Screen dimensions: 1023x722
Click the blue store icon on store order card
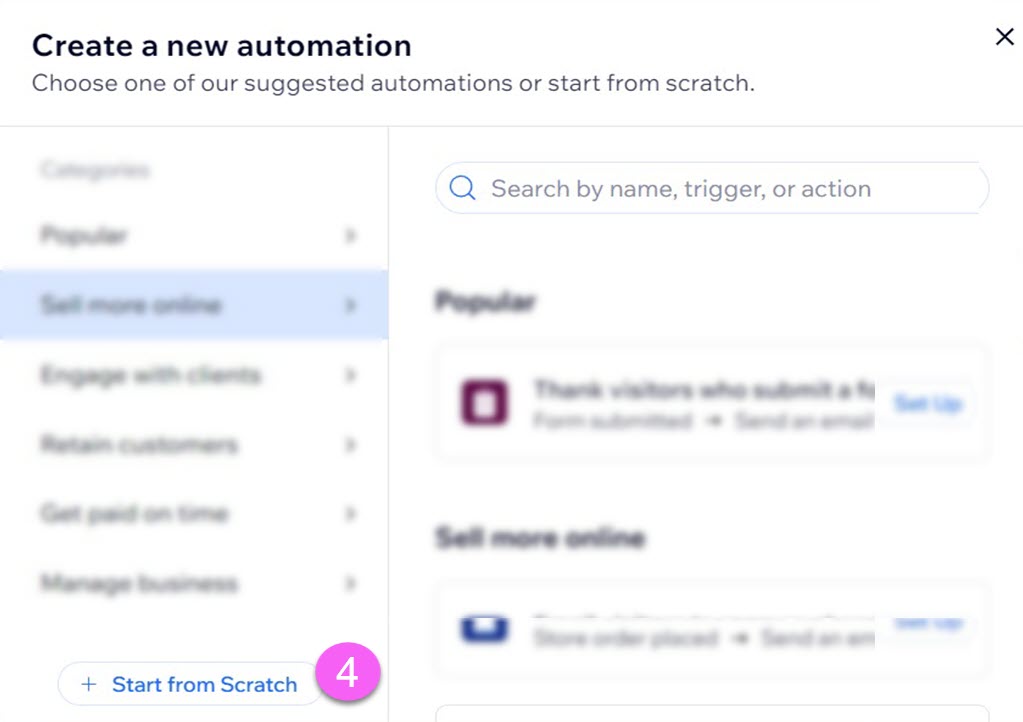point(484,629)
